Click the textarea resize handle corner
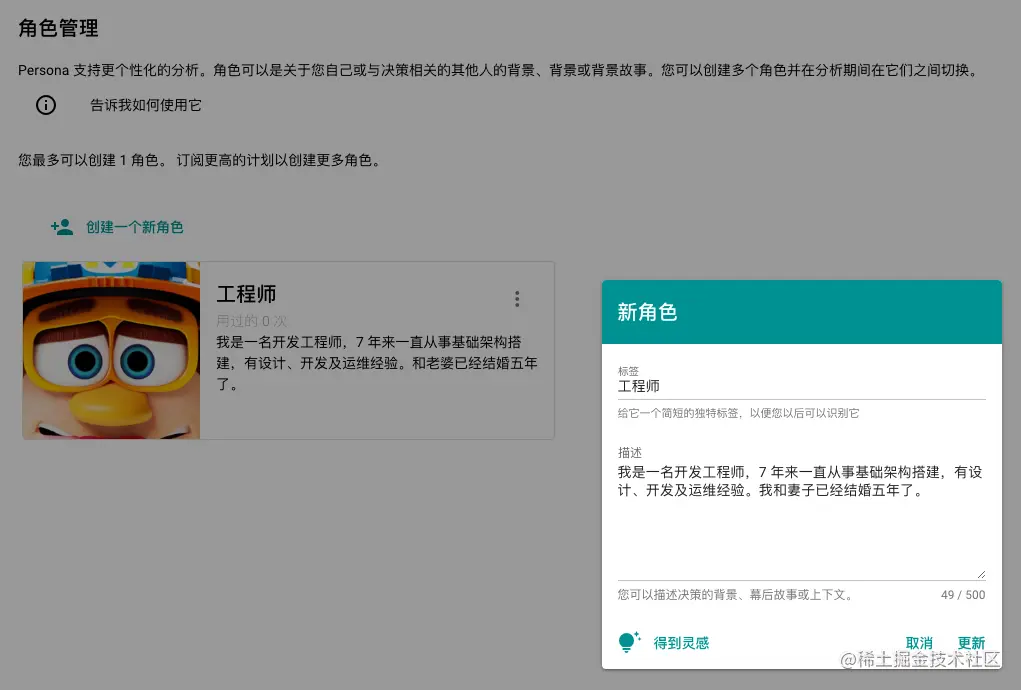Image resolution: width=1021 pixels, height=690 pixels. coord(983,572)
